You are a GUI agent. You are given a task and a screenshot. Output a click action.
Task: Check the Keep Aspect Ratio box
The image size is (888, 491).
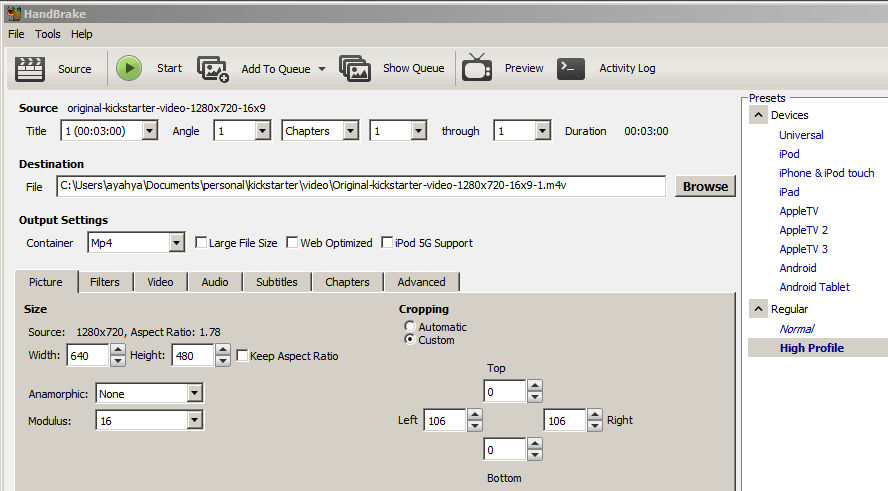point(242,356)
